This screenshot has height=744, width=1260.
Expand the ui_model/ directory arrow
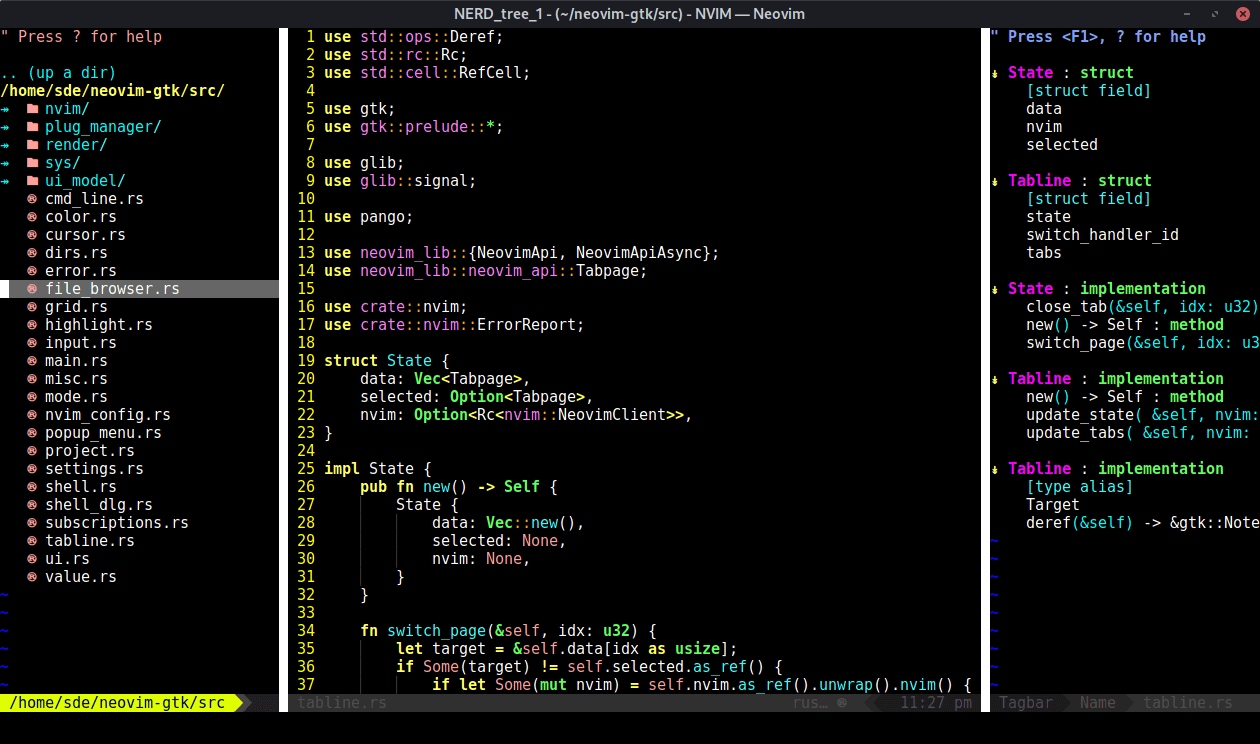click(5, 181)
